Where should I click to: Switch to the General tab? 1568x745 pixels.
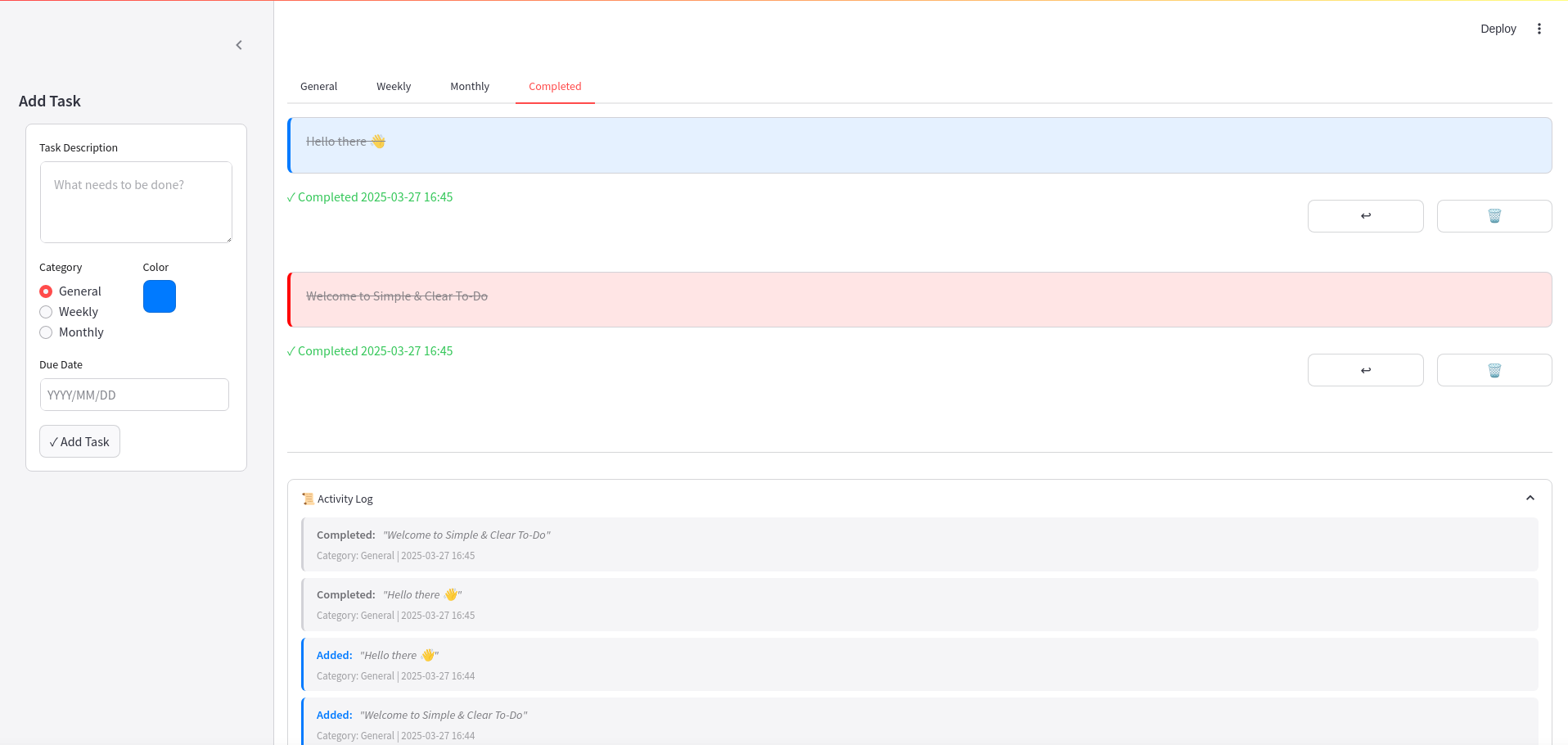tap(318, 87)
